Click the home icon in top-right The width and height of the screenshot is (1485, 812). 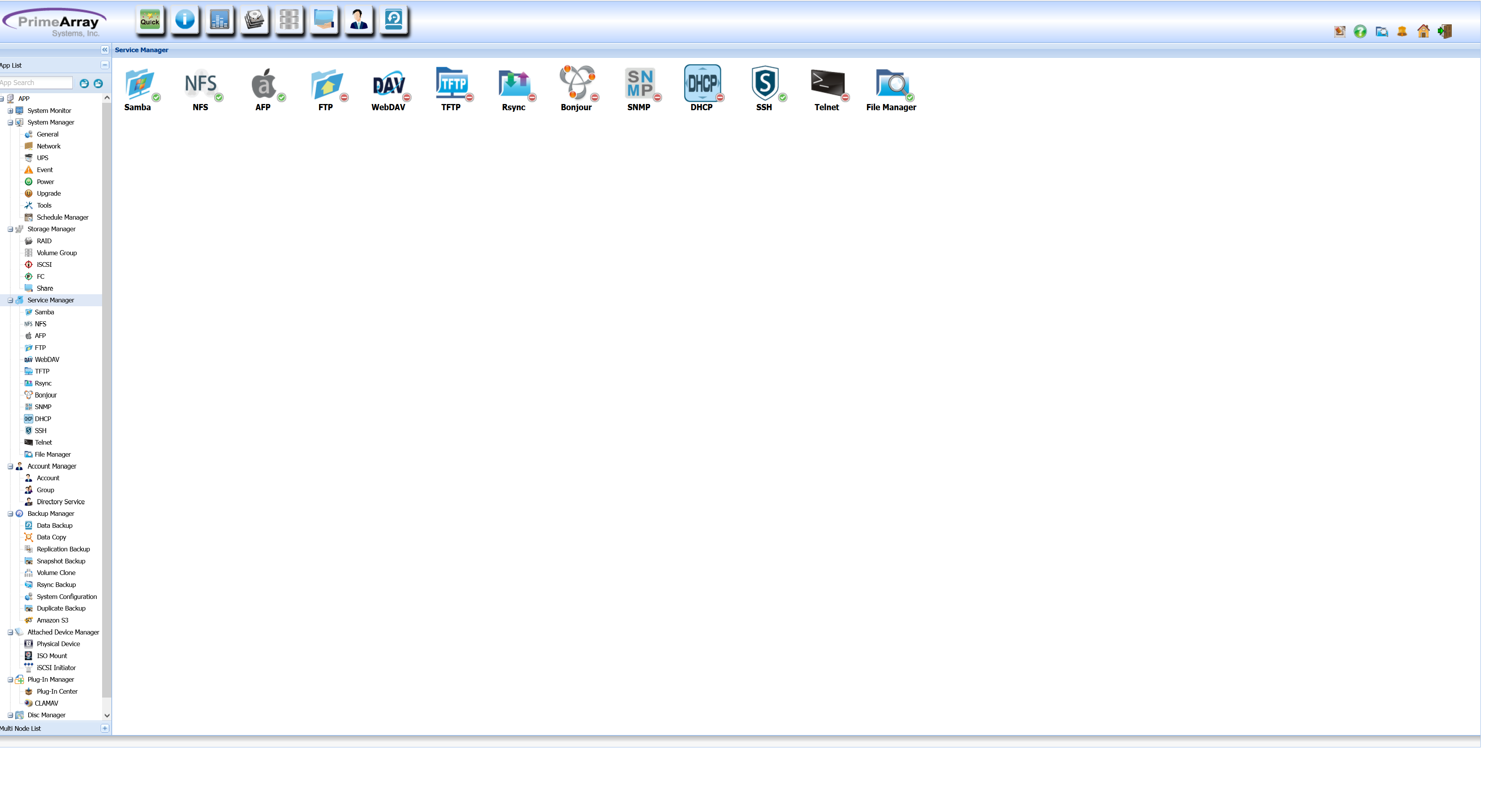point(1424,32)
